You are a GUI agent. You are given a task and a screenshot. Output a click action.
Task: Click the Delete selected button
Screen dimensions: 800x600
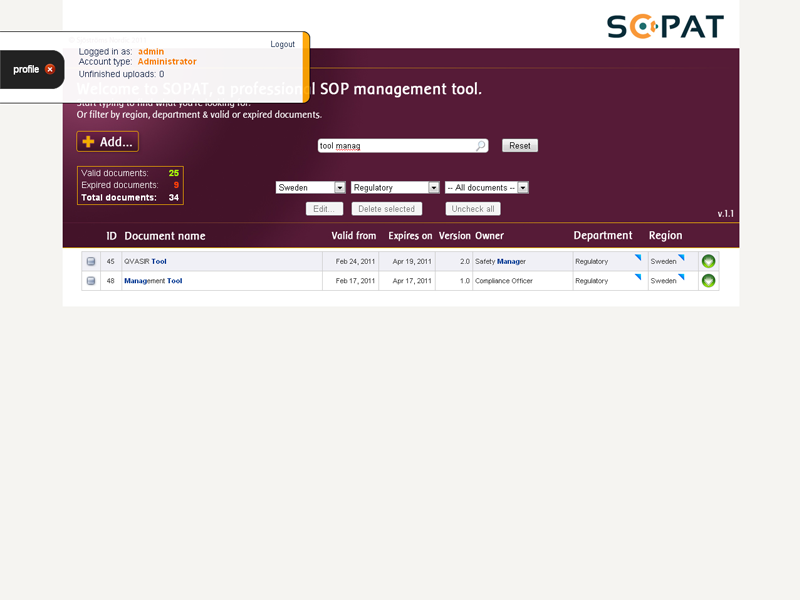[387, 209]
